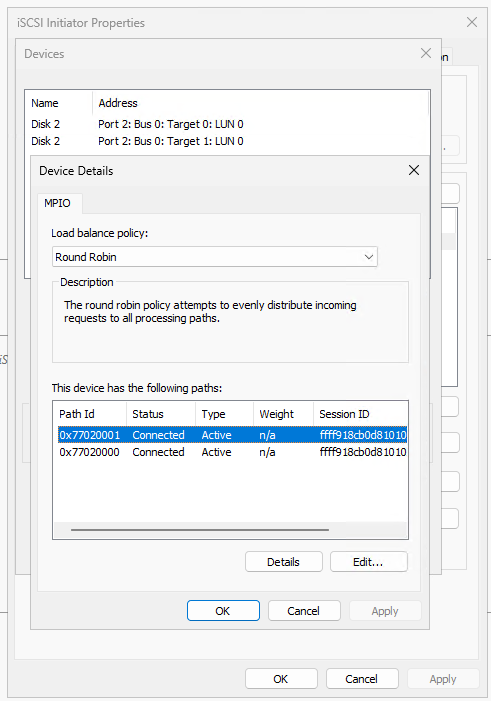This screenshot has width=491, height=701.
Task: Click Cancel in iSCSI Initiator Properties window
Action: coord(362,679)
